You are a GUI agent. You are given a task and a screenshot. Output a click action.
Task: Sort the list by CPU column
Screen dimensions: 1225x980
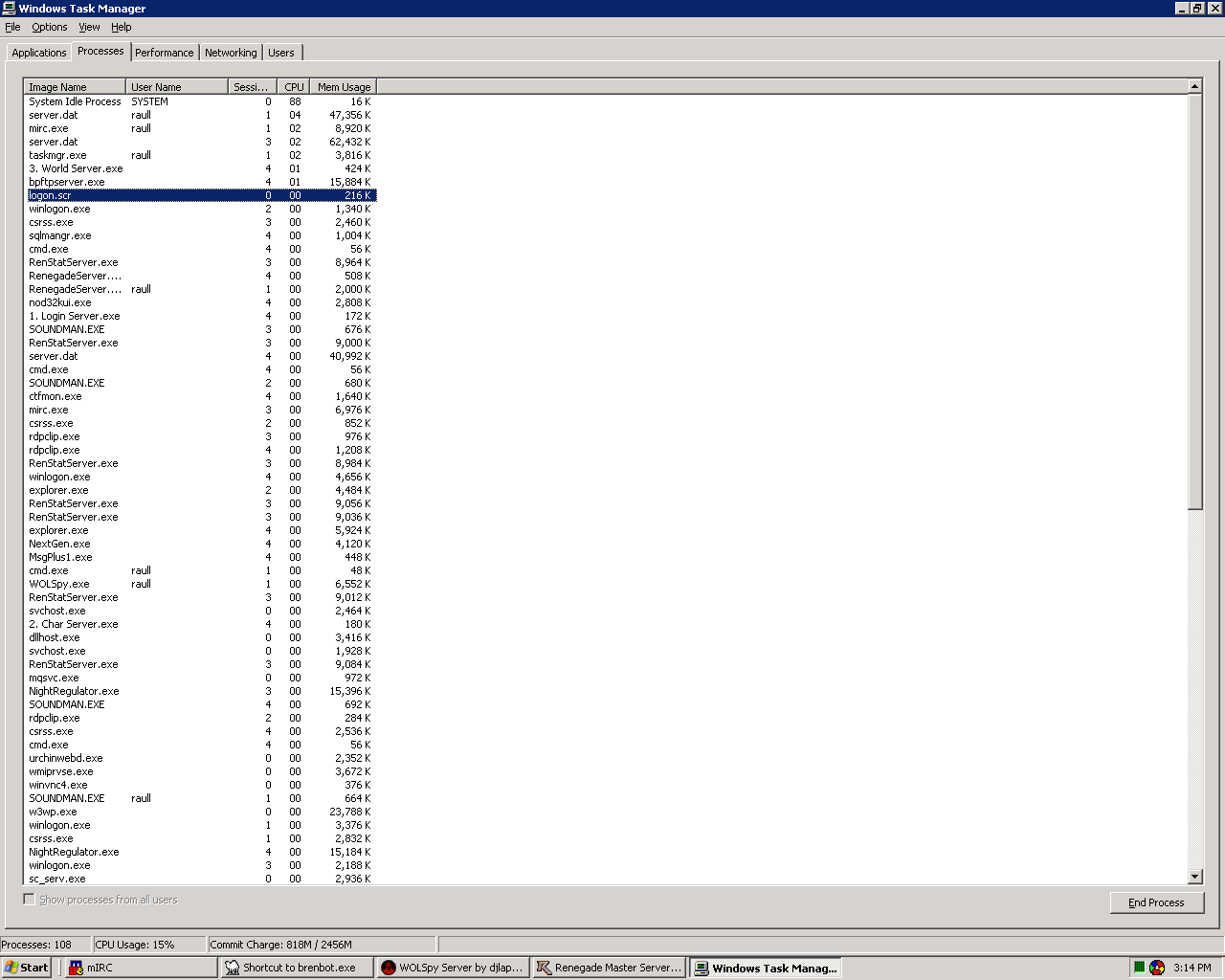pyautogui.click(x=294, y=87)
